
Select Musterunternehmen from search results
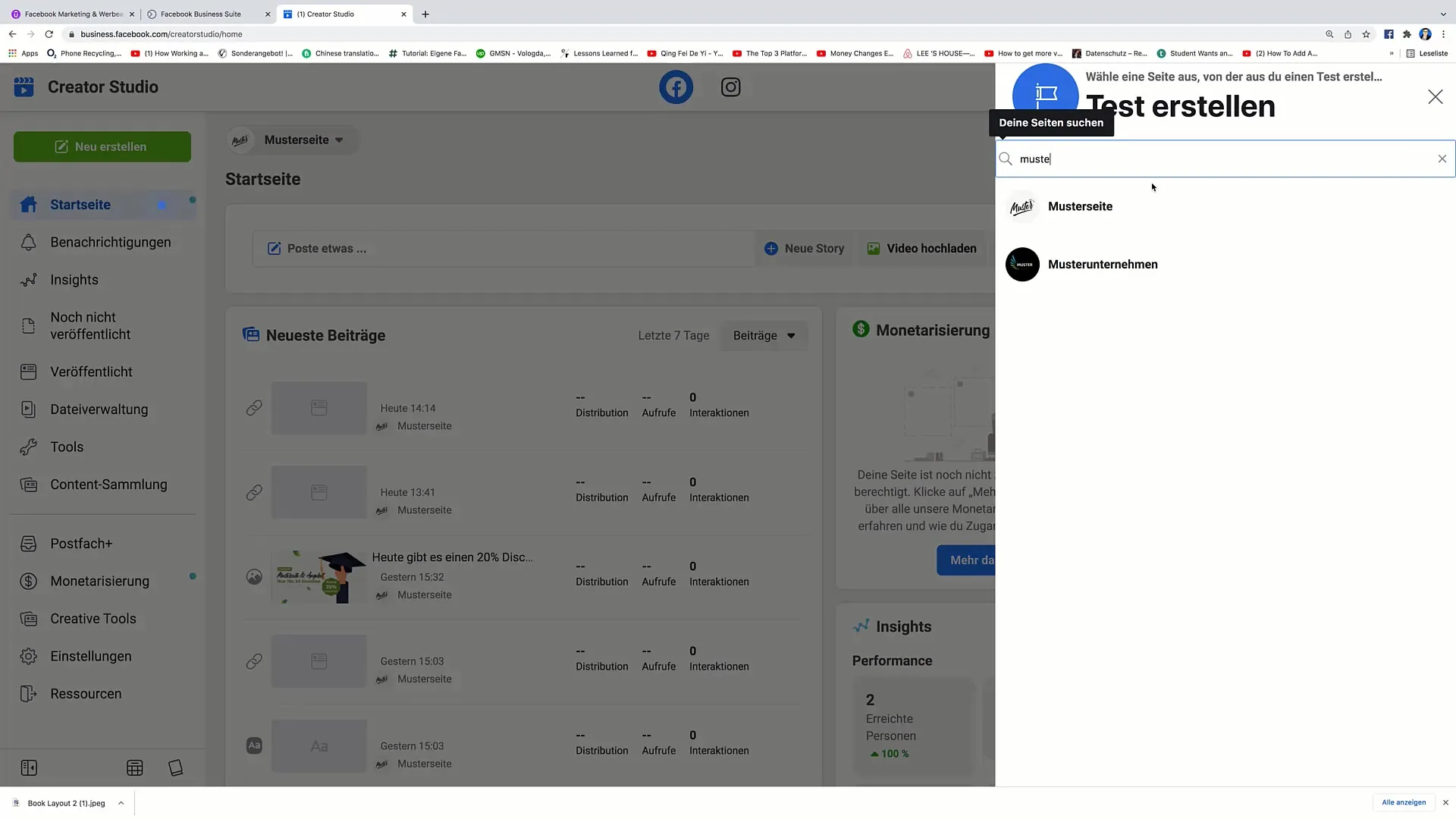pyautogui.click(x=1225, y=265)
